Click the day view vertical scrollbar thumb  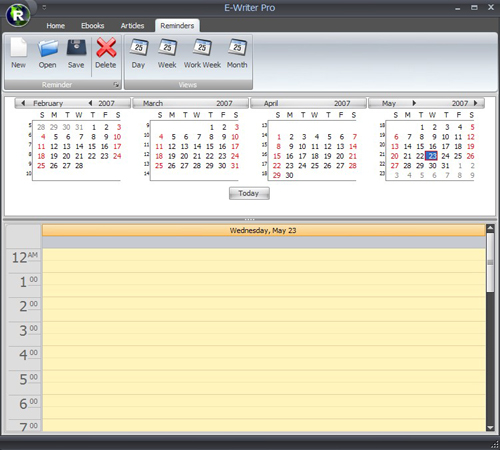point(490,263)
